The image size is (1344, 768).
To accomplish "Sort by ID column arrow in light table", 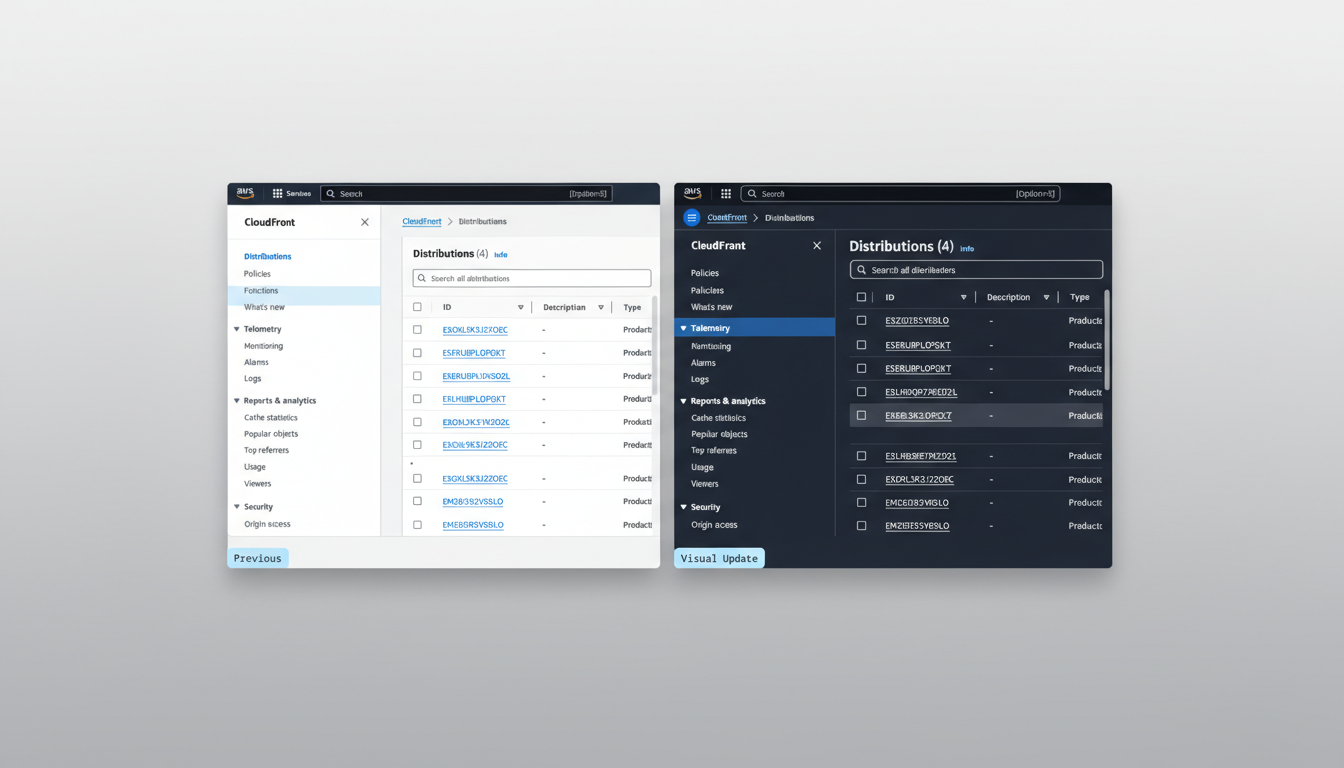I will point(520,308).
